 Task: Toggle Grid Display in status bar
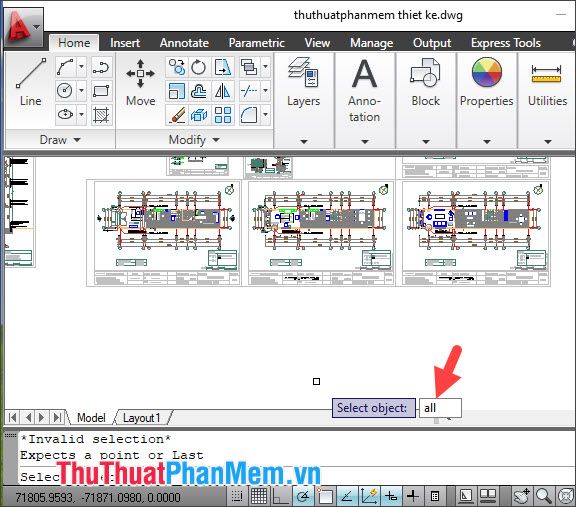259,496
